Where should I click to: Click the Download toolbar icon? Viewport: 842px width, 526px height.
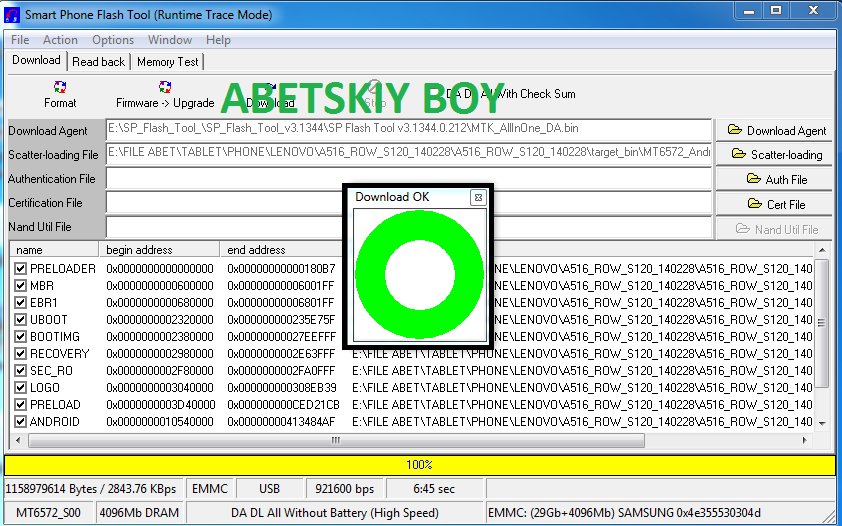tap(269, 90)
